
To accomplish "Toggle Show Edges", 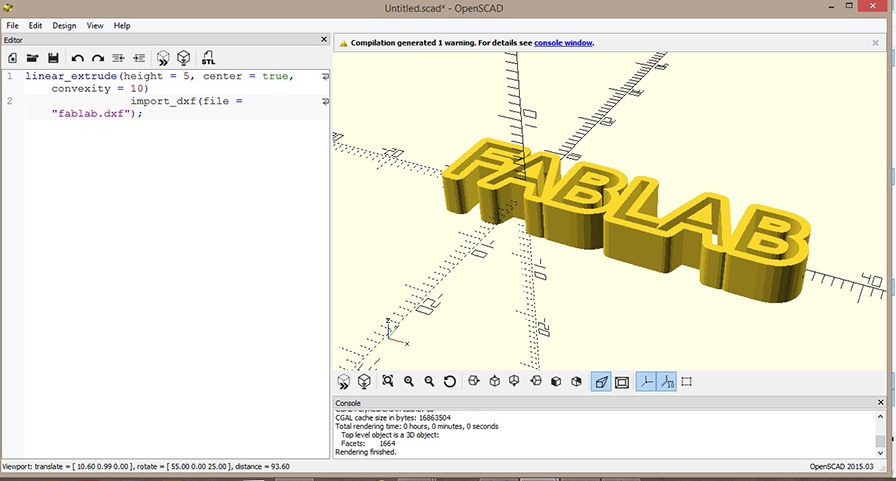I will (x=687, y=382).
